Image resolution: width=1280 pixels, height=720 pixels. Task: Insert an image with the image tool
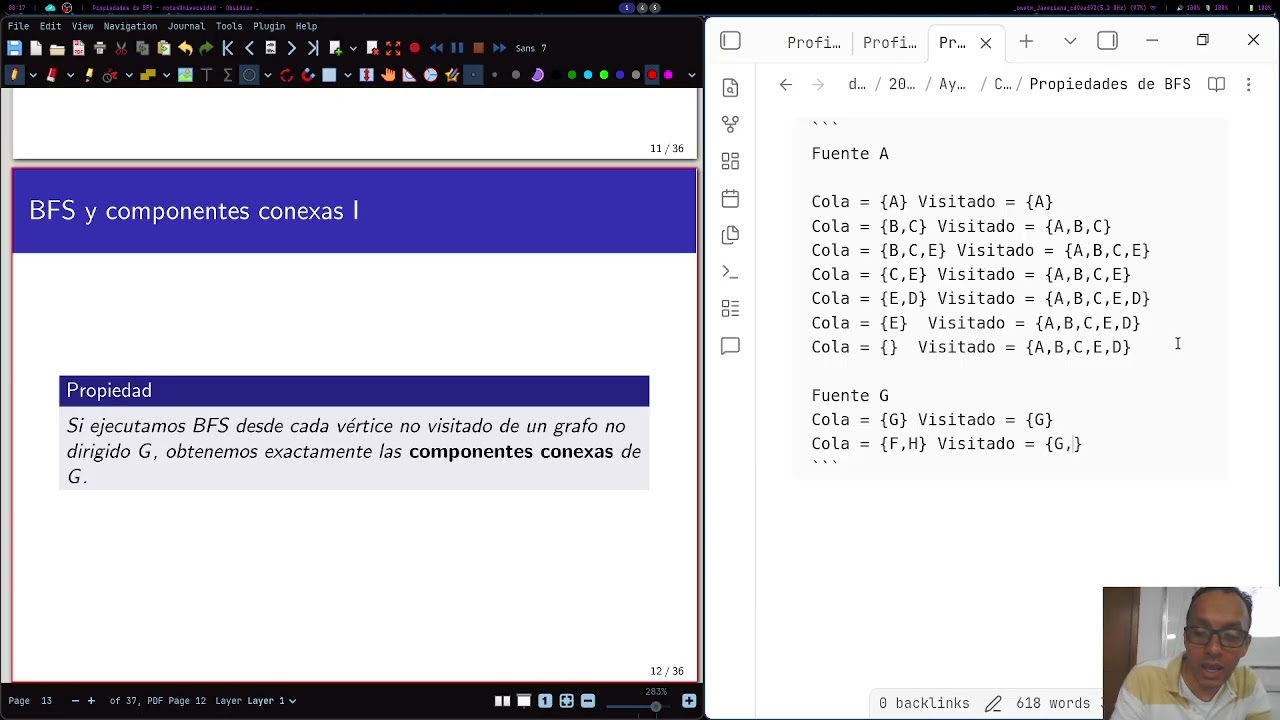pos(185,75)
